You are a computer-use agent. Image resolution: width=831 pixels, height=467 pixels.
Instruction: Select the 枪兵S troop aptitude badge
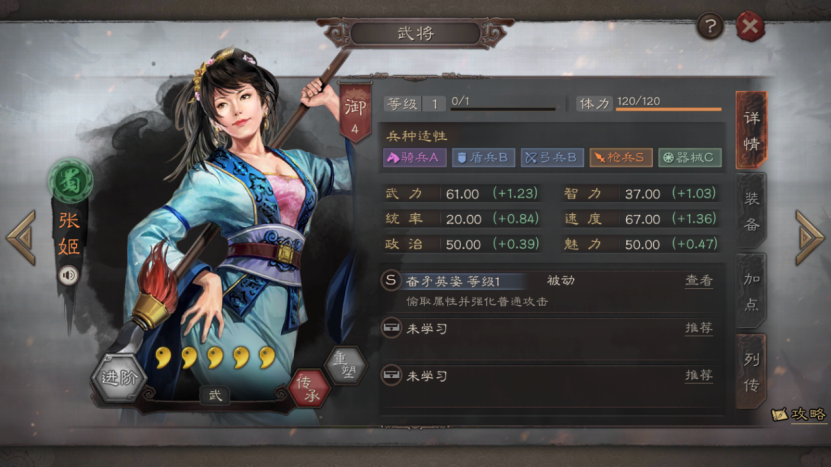[621, 157]
